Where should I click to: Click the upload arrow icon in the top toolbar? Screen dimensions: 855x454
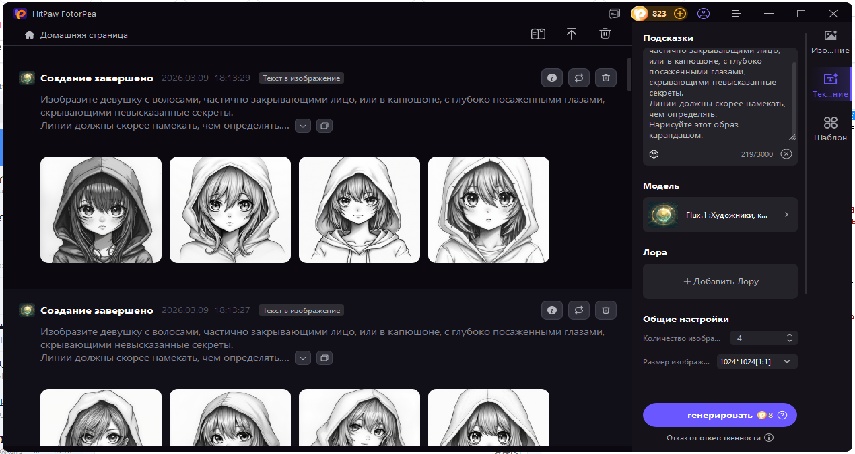(571, 34)
